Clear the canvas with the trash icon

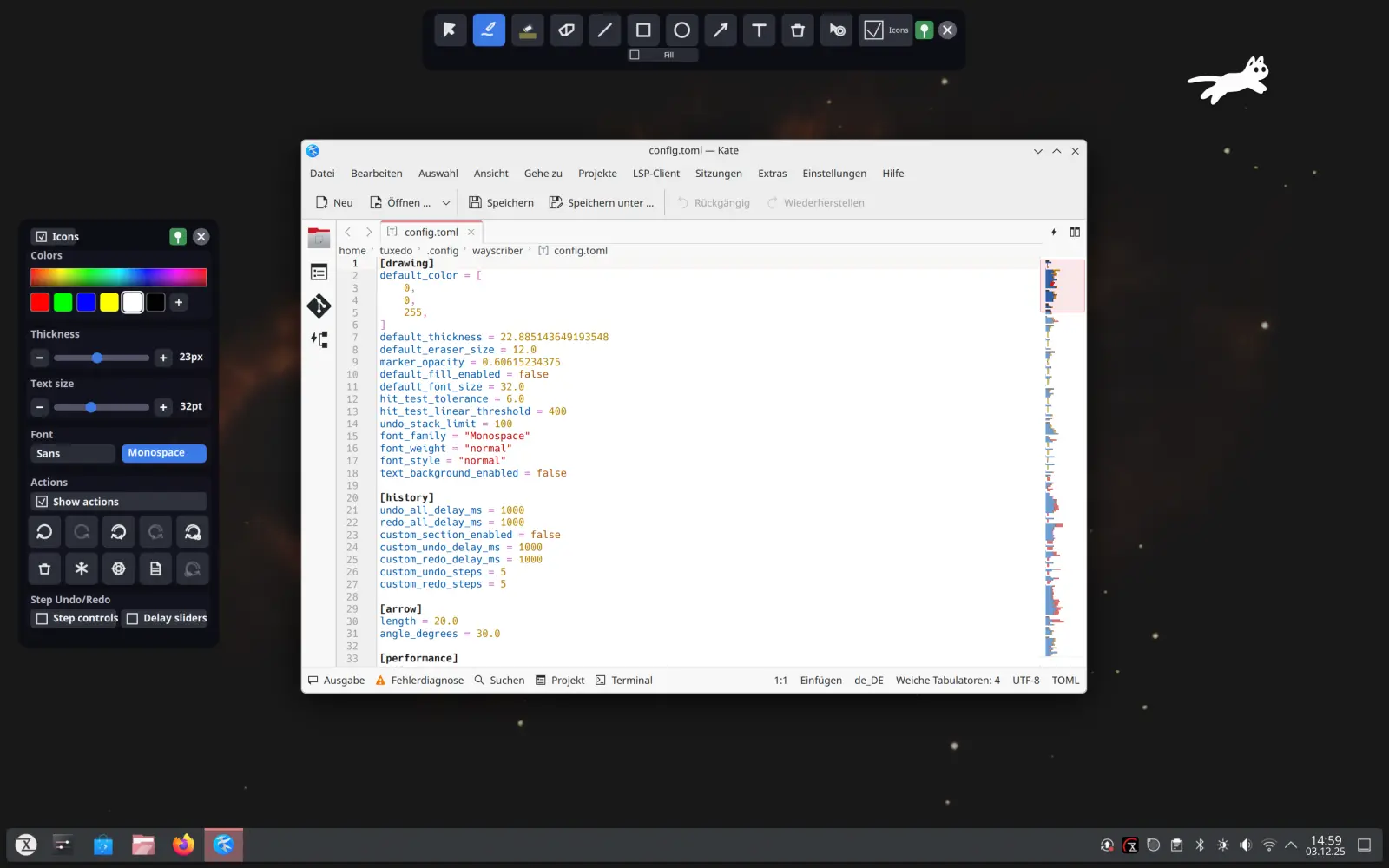pyautogui.click(x=797, y=30)
